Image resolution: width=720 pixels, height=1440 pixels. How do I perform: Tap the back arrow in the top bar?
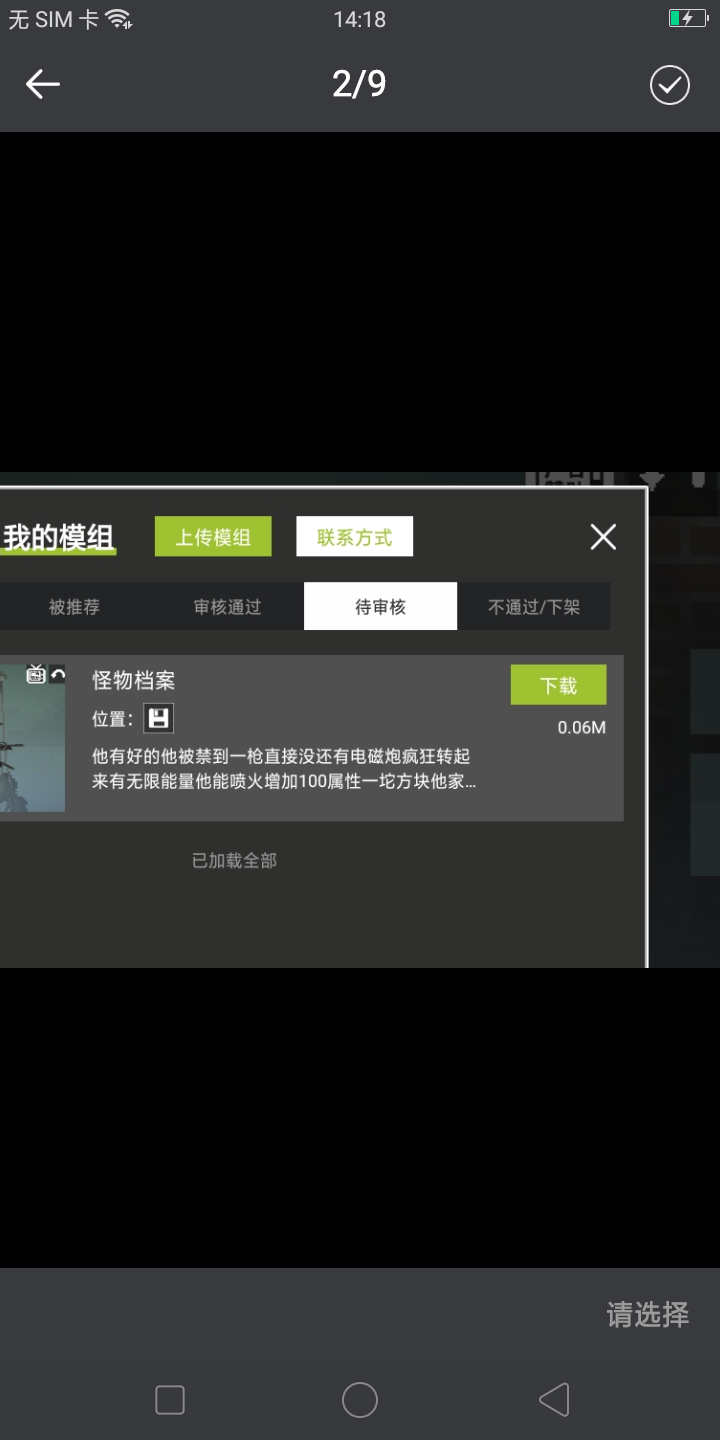[42, 85]
